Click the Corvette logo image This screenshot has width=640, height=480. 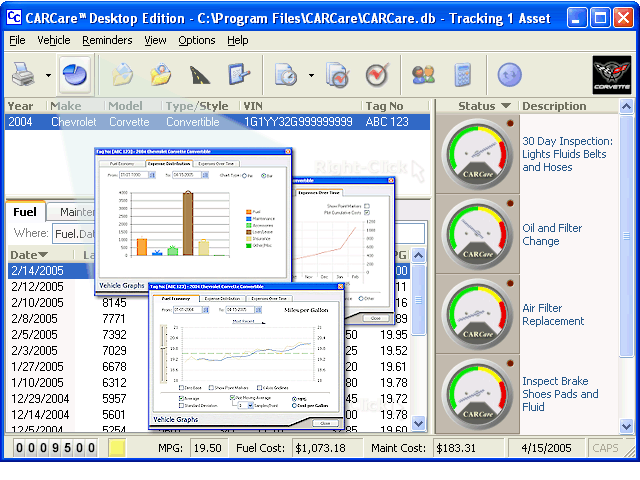pos(611,75)
